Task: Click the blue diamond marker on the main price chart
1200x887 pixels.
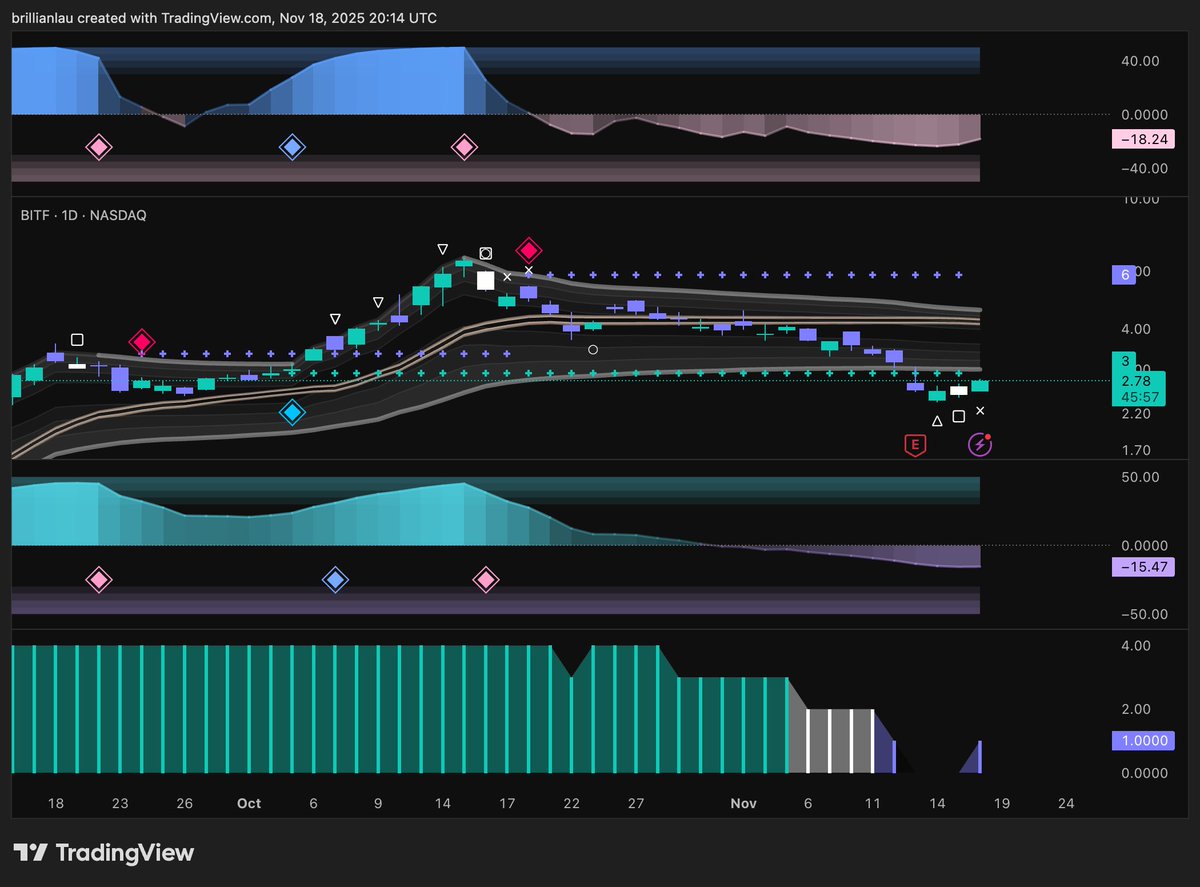Action: click(x=292, y=413)
